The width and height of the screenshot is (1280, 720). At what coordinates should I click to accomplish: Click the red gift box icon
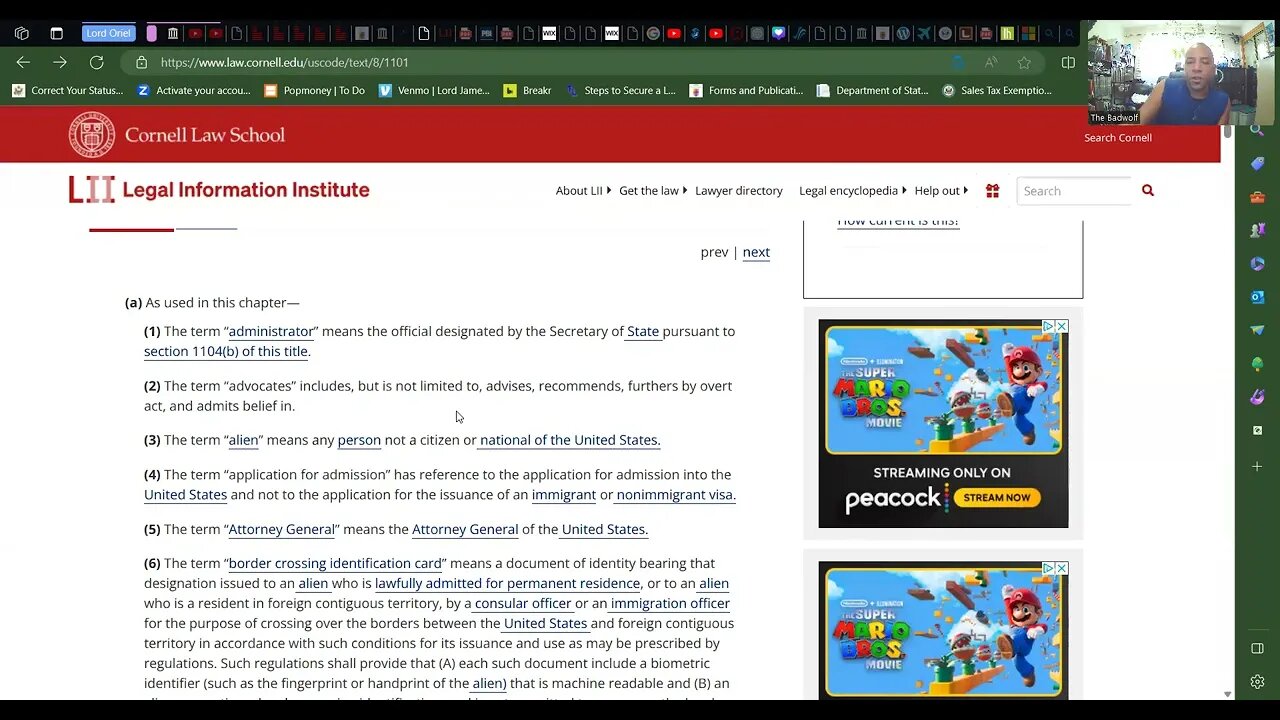[x=992, y=190]
